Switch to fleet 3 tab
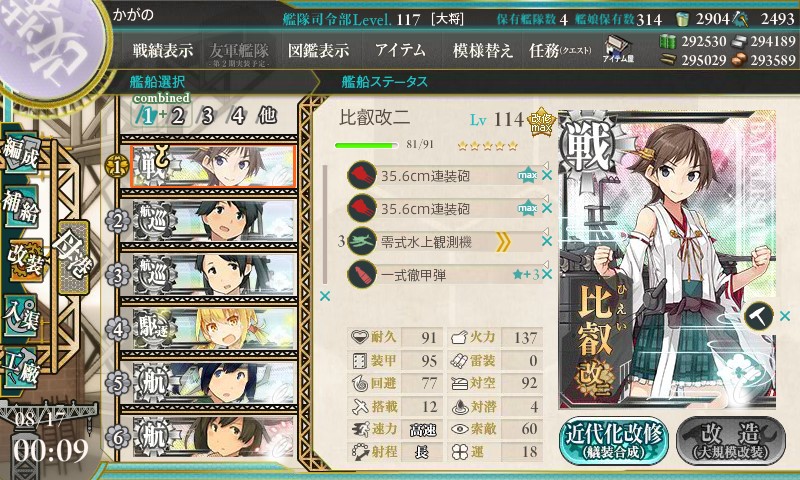Viewport: 800px width, 480px height. click(x=207, y=116)
